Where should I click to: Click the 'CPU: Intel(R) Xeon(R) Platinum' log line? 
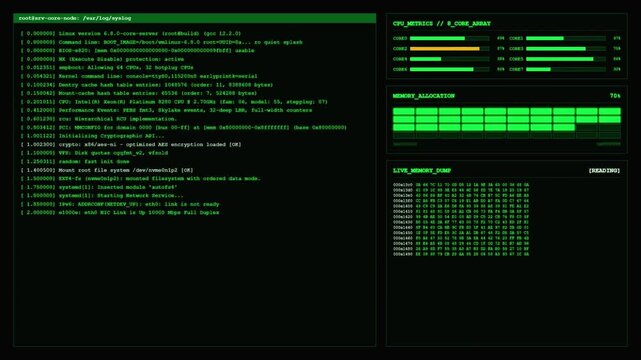(174, 102)
